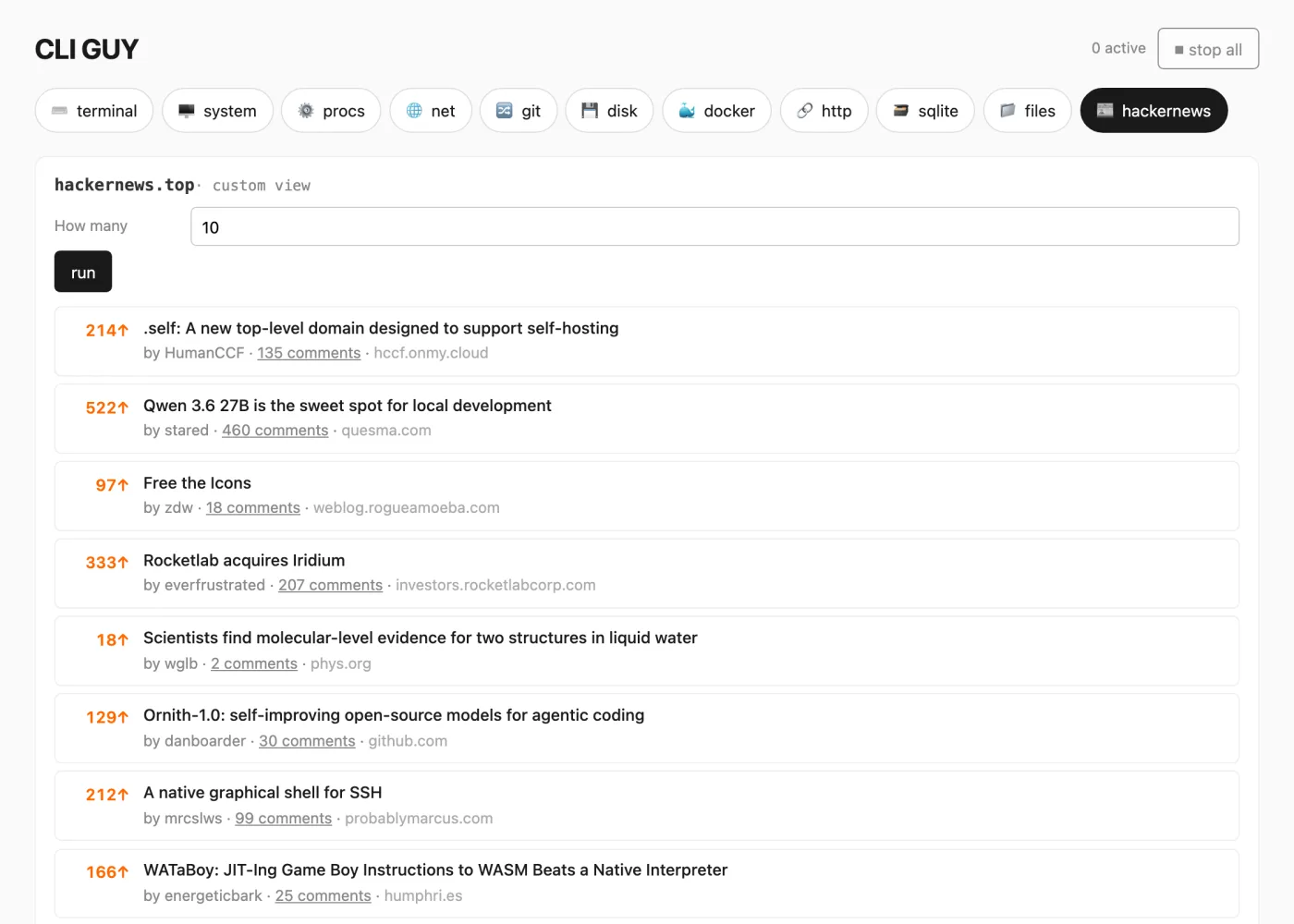Open 30 comments on Ornith-1.0 story
The image size is (1294, 924).
(x=307, y=741)
